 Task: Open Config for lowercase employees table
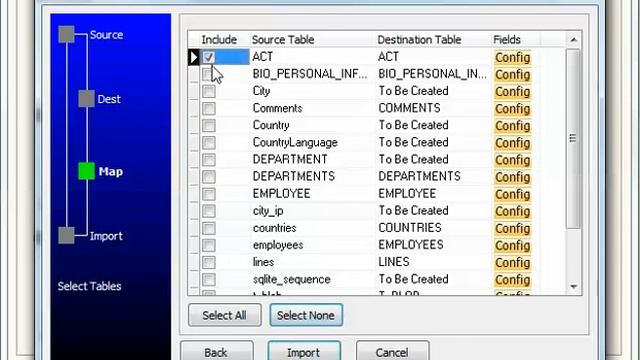[513, 246]
